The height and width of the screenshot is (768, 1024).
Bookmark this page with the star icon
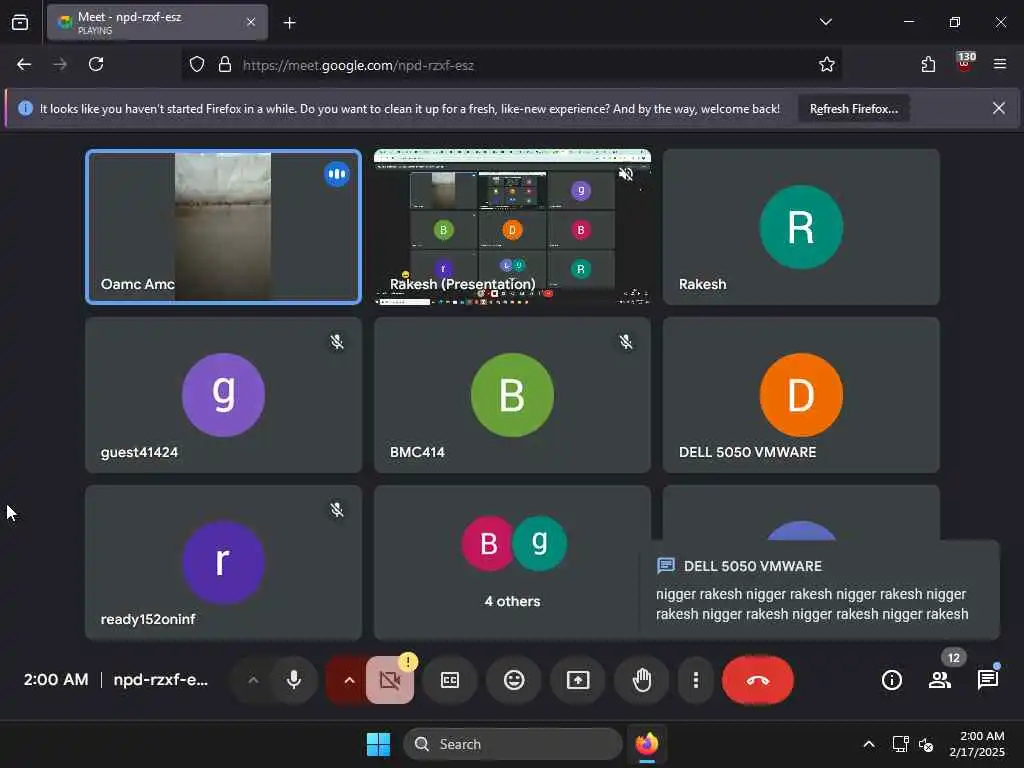coord(827,64)
